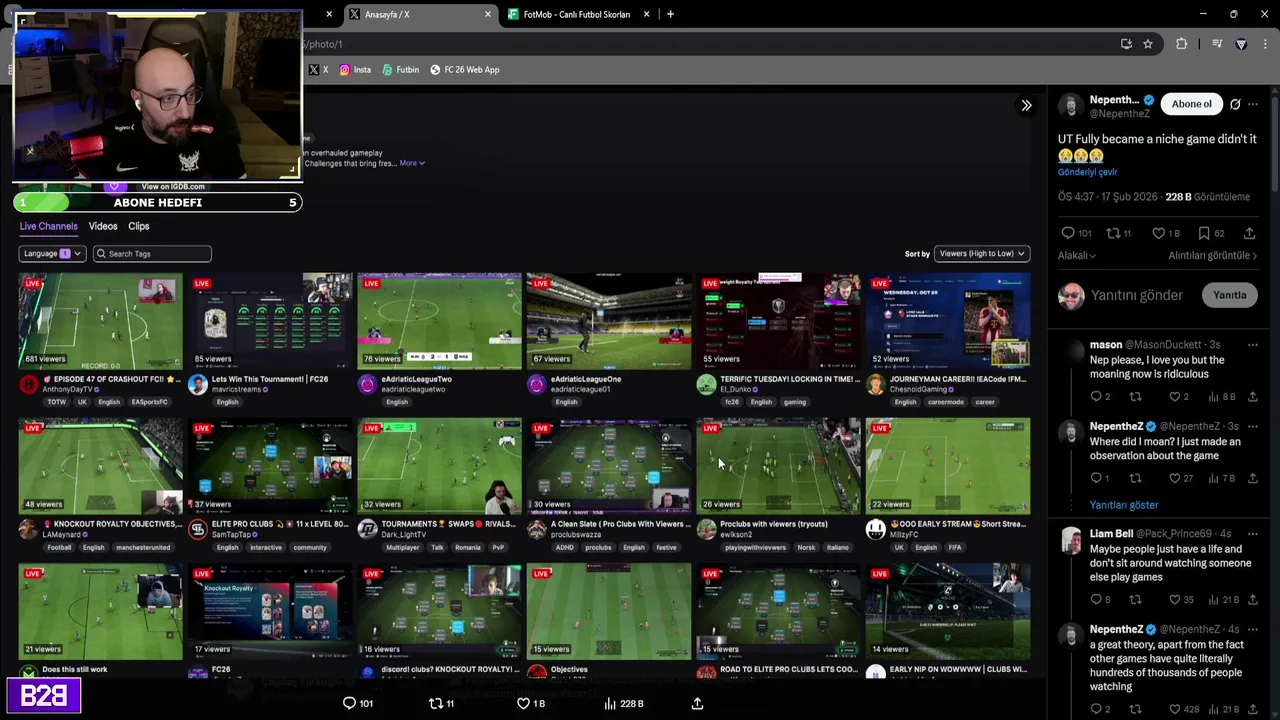This screenshot has width=1280, height=720.
Task: Open NepentheZ profile name in tweet header
Action: tap(1114, 100)
